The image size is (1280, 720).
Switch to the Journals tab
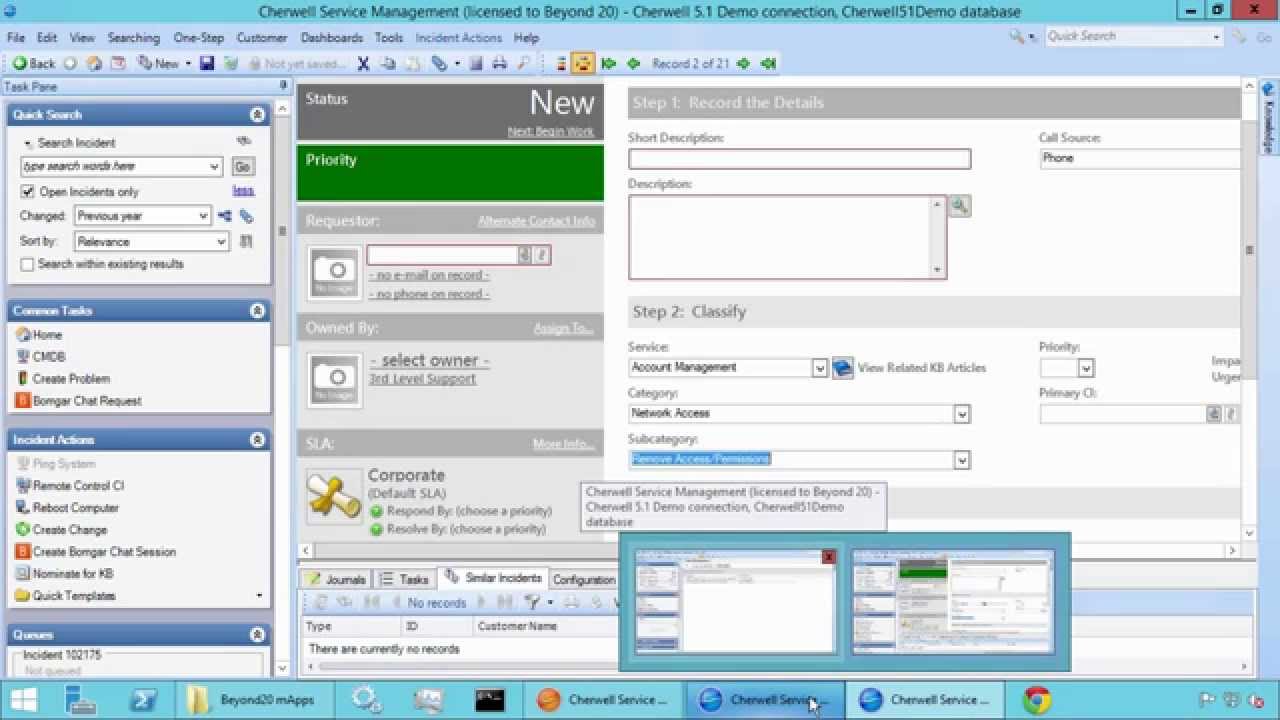[x=336, y=579]
